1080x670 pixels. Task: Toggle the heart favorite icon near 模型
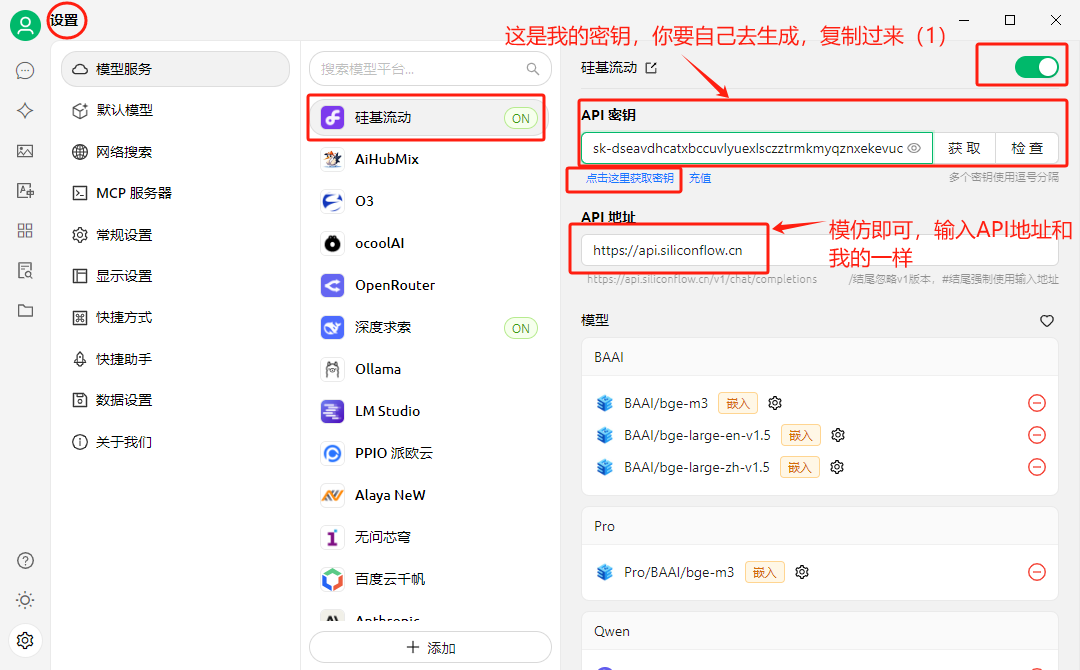(1046, 321)
